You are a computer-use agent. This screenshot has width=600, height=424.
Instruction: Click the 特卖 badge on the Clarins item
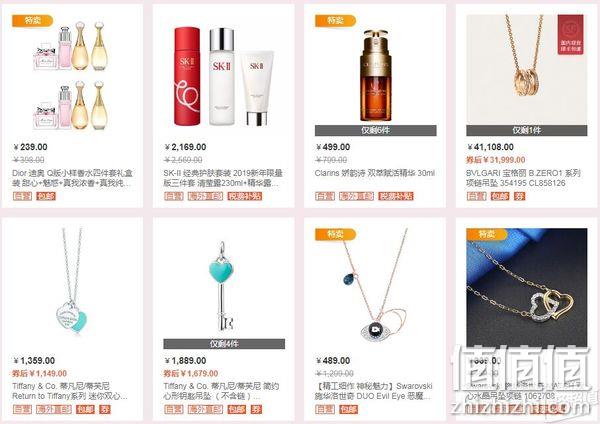(336, 21)
